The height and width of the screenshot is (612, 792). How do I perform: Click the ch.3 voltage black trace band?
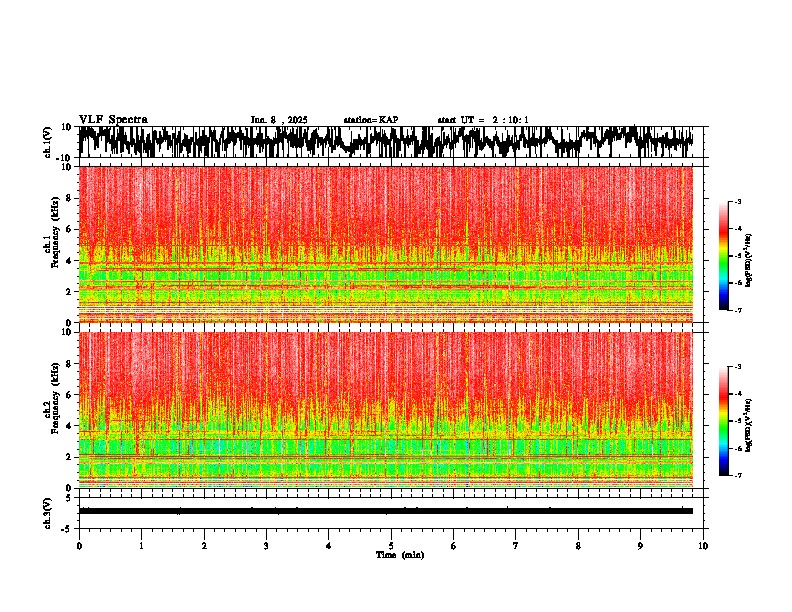[386, 511]
